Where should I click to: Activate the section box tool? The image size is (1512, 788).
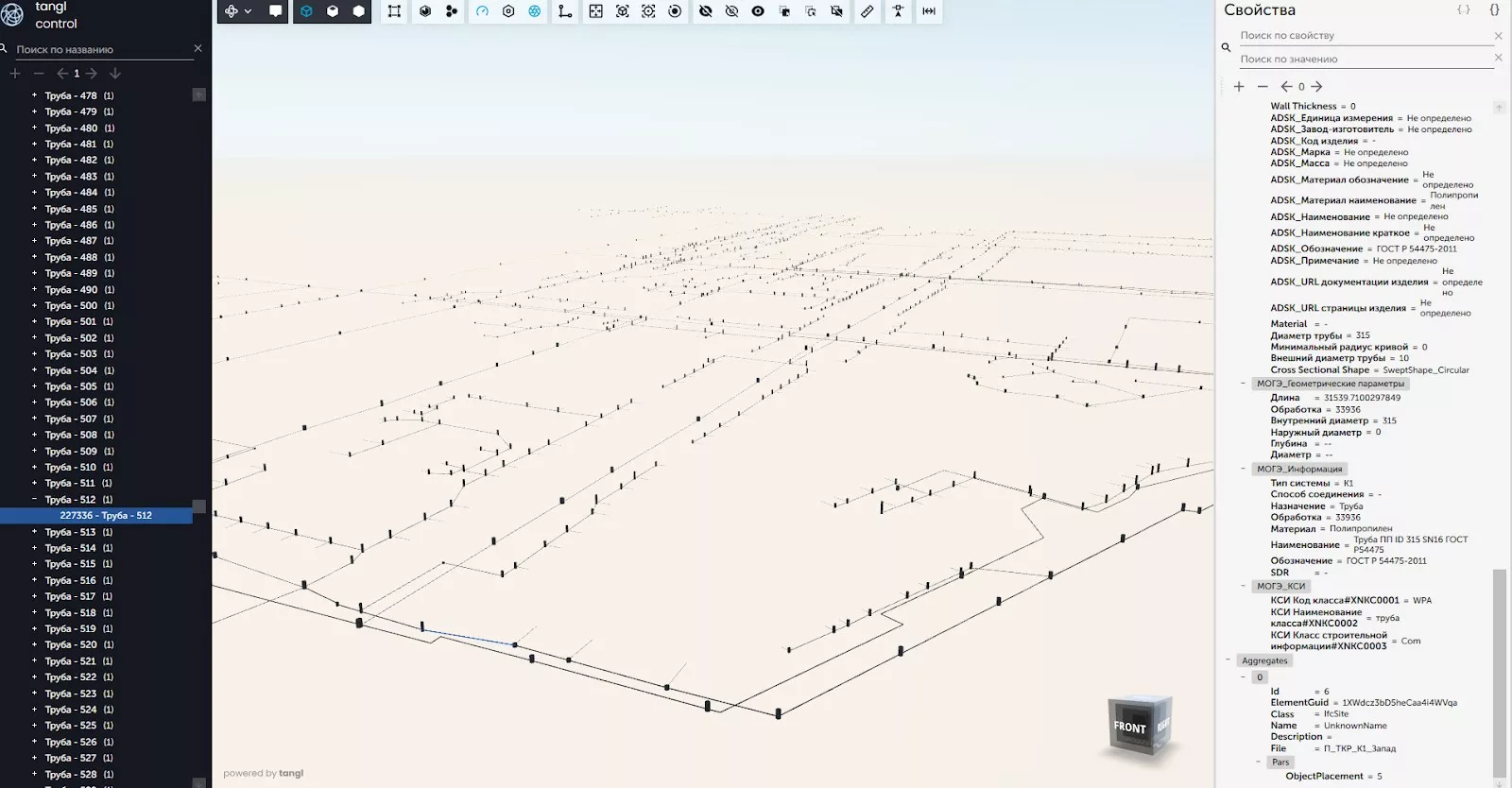coord(394,11)
